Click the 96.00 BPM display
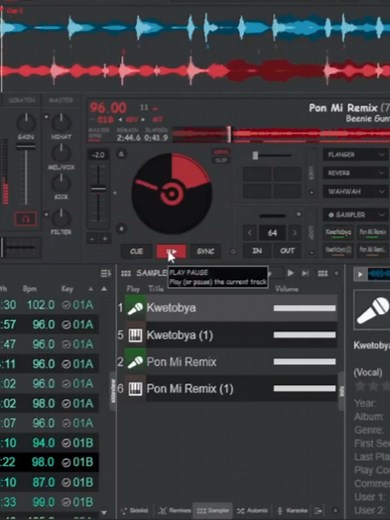This screenshot has height=520, width=390. point(108,108)
